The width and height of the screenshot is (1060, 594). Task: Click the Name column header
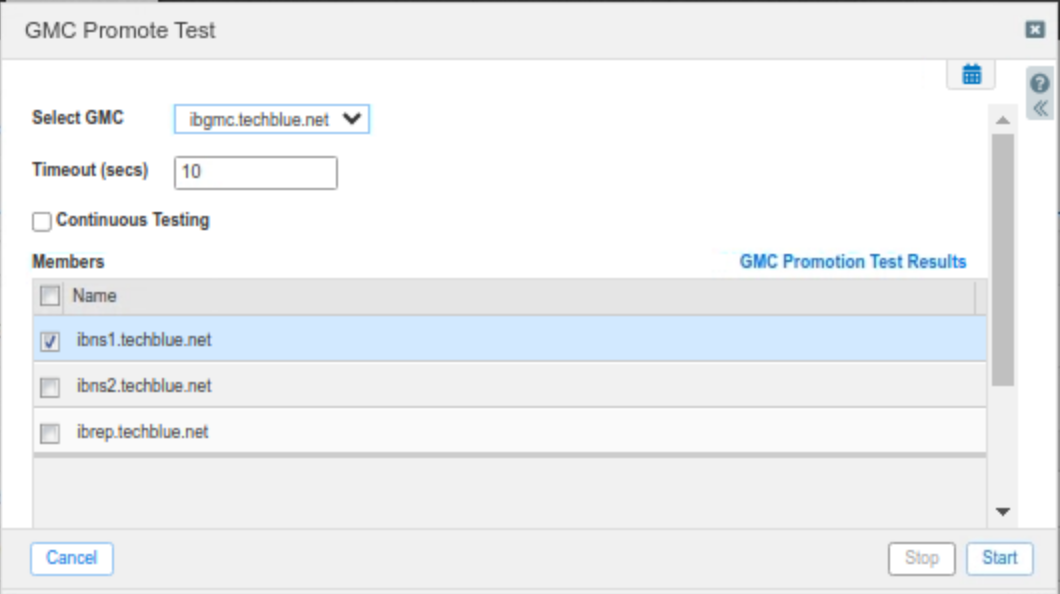[x=95, y=296]
